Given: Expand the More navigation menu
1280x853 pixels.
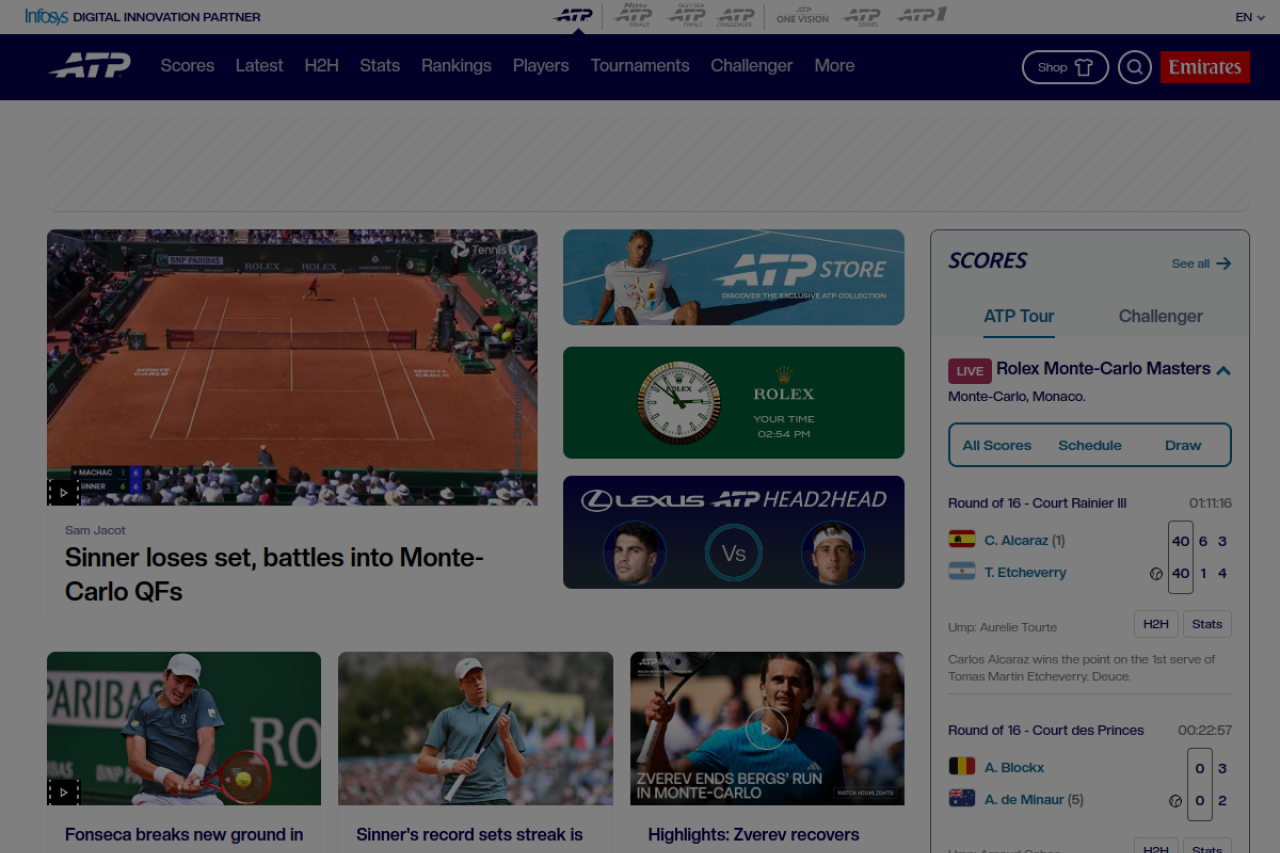Looking at the screenshot, I should point(834,66).
